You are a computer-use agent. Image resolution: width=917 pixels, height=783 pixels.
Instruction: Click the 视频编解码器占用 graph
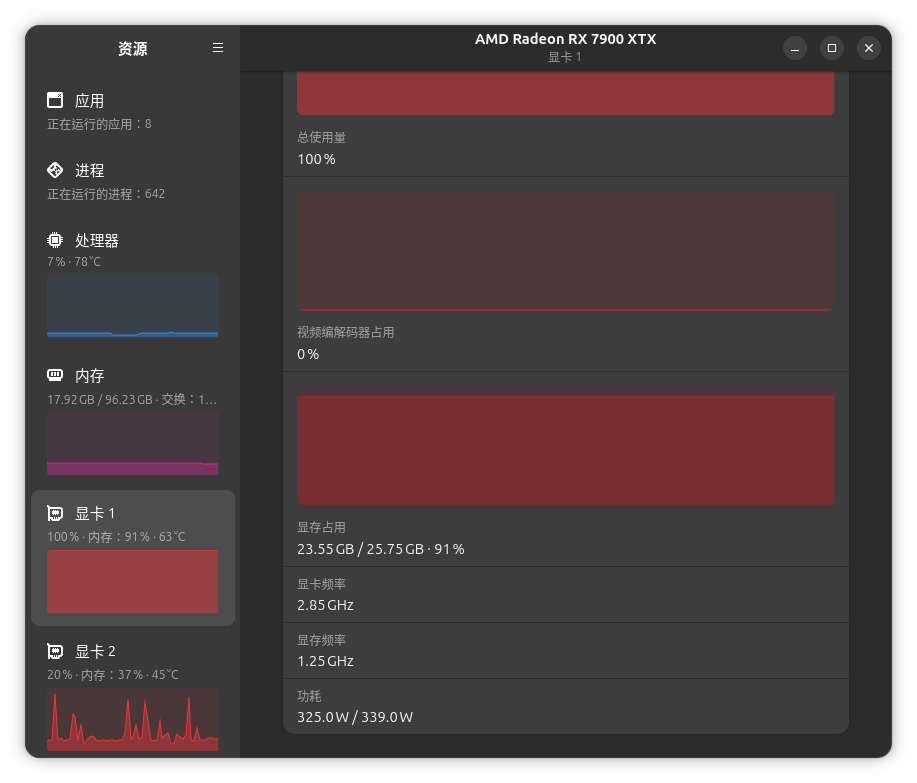(566, 251)
